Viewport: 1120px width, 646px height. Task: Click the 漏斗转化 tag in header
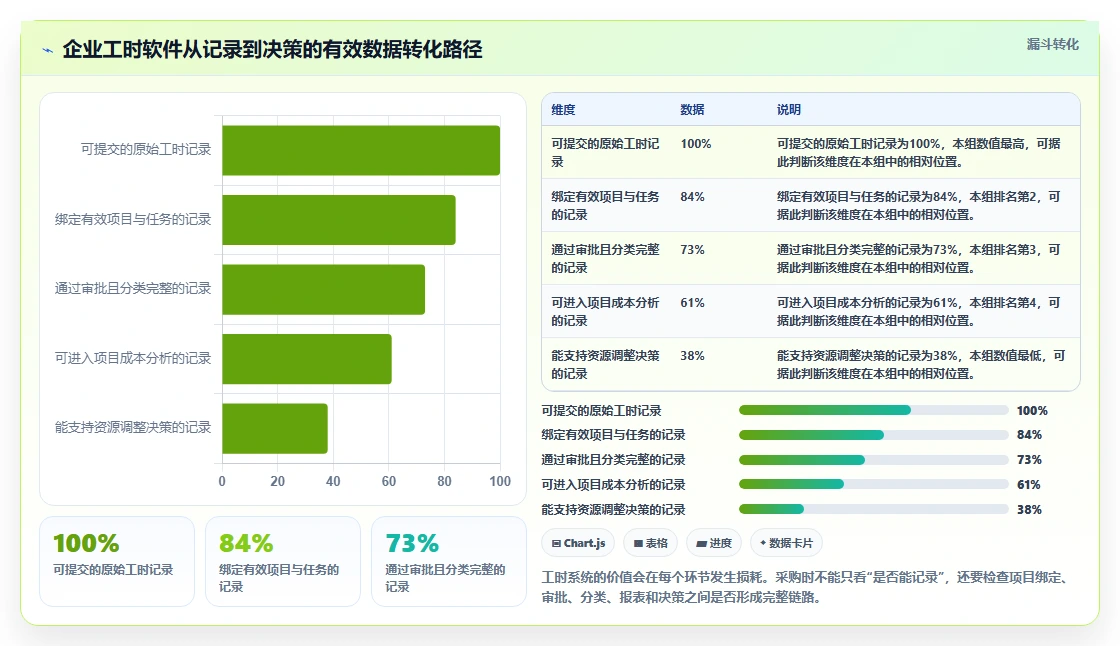[x=1052, y=44]
